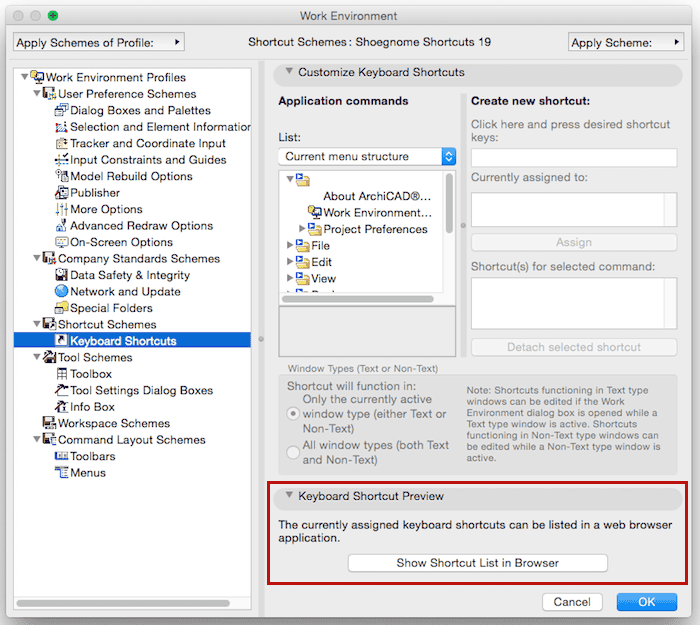
Task: Select 'All window types' radio button
Action: tap(293, 452)
